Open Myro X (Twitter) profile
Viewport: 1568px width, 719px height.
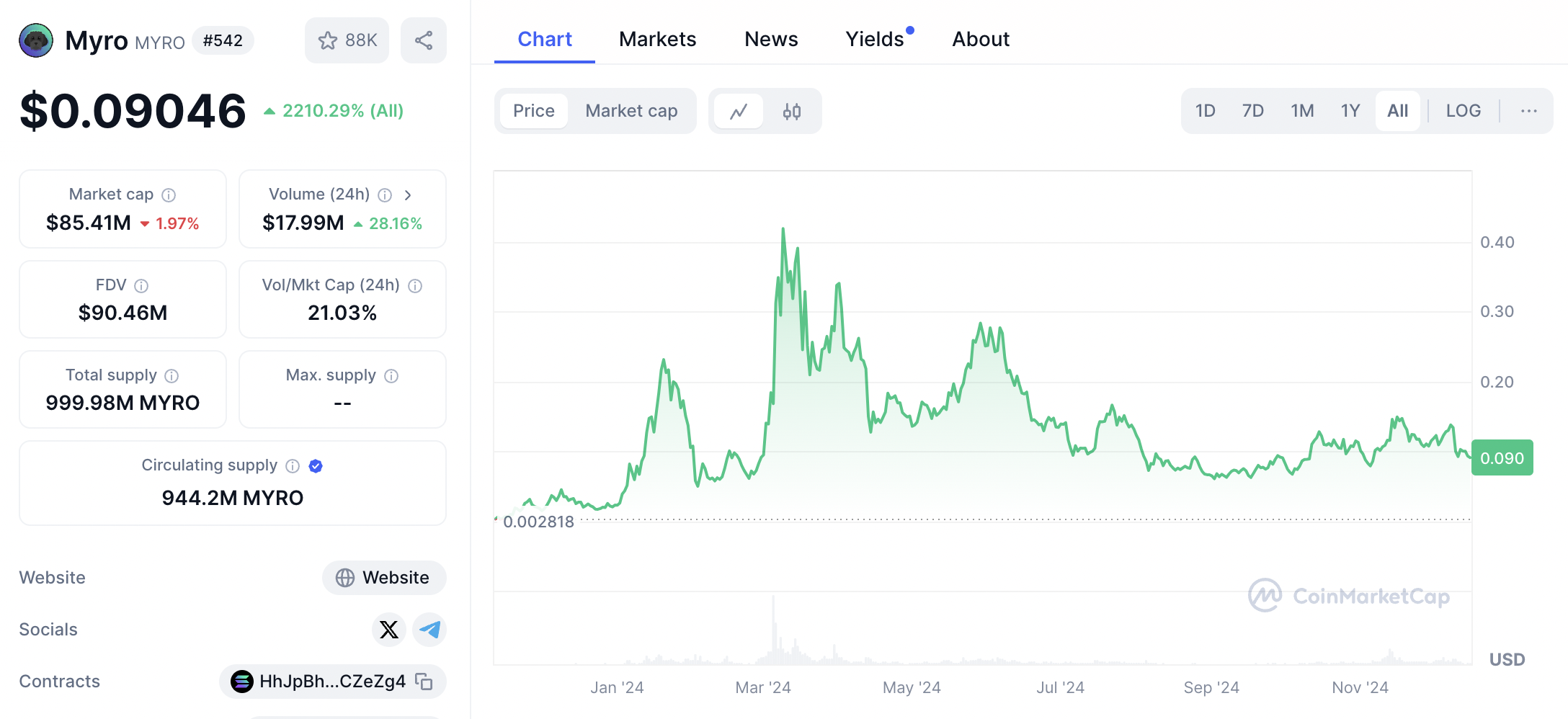point(389,630)
